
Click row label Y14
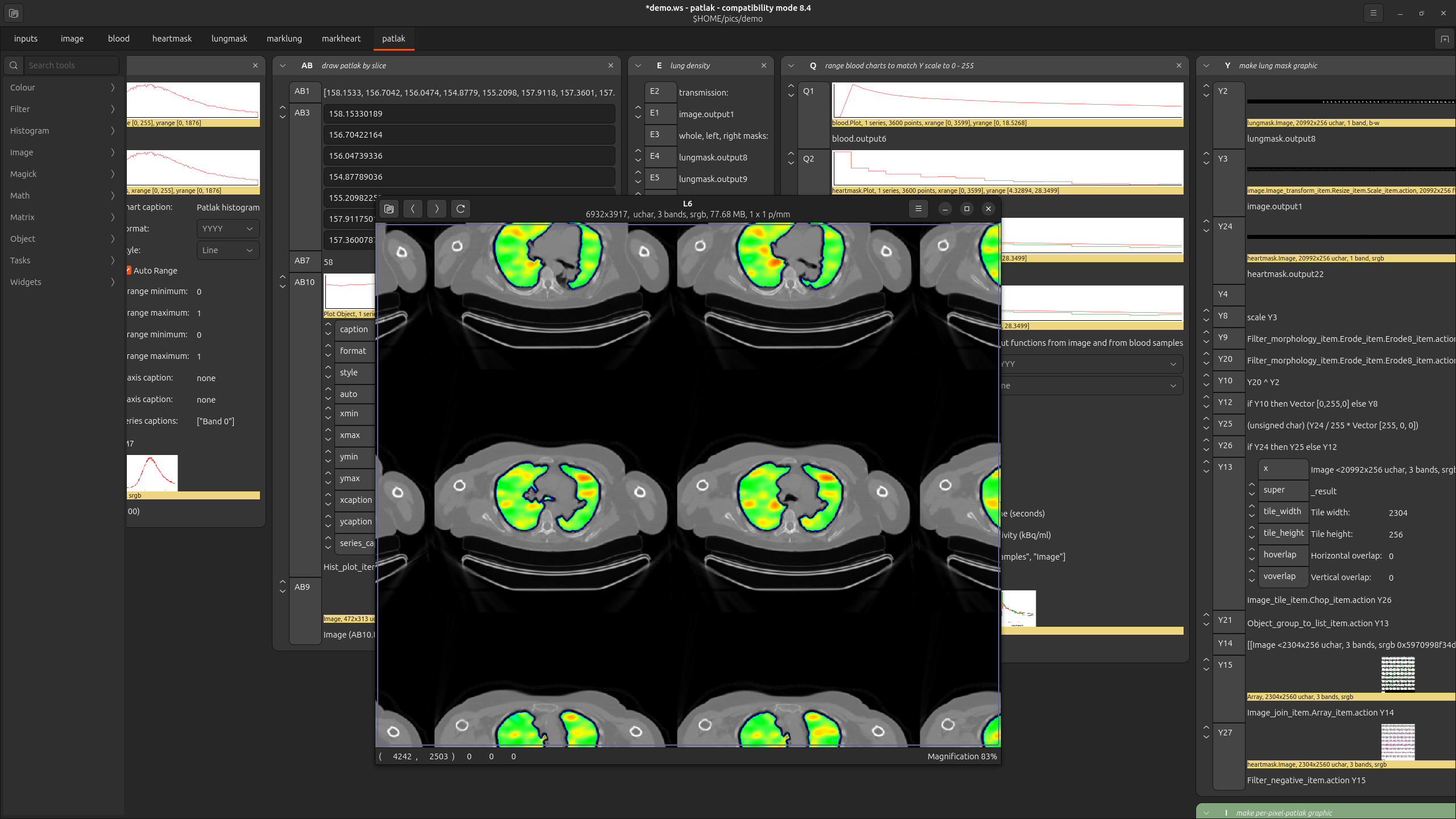click(1228, 643)
